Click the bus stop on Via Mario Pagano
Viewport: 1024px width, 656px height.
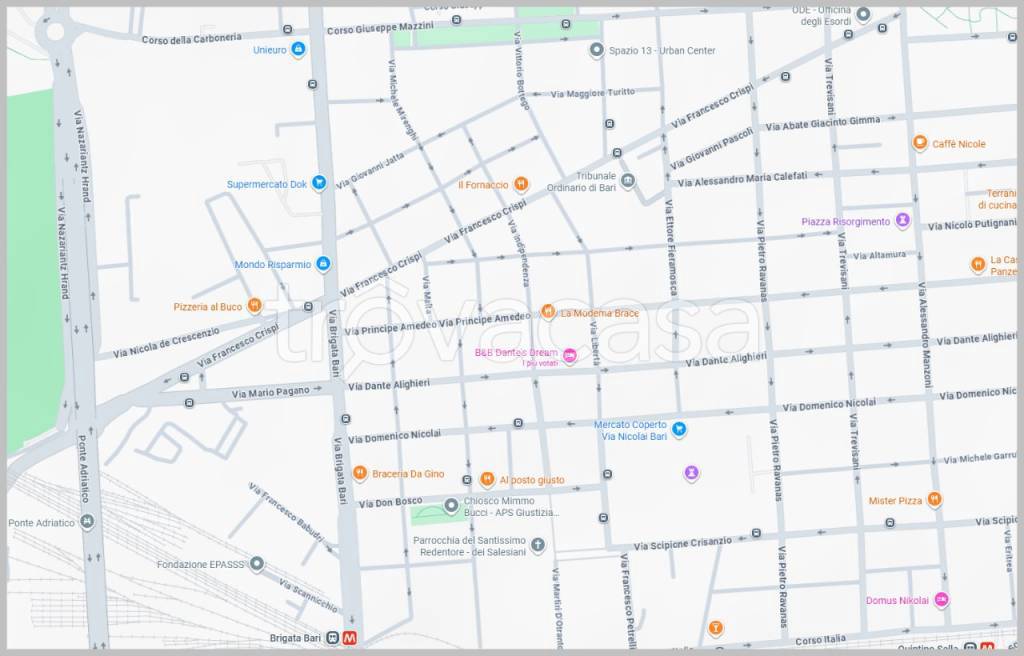[x=189, y=403]
